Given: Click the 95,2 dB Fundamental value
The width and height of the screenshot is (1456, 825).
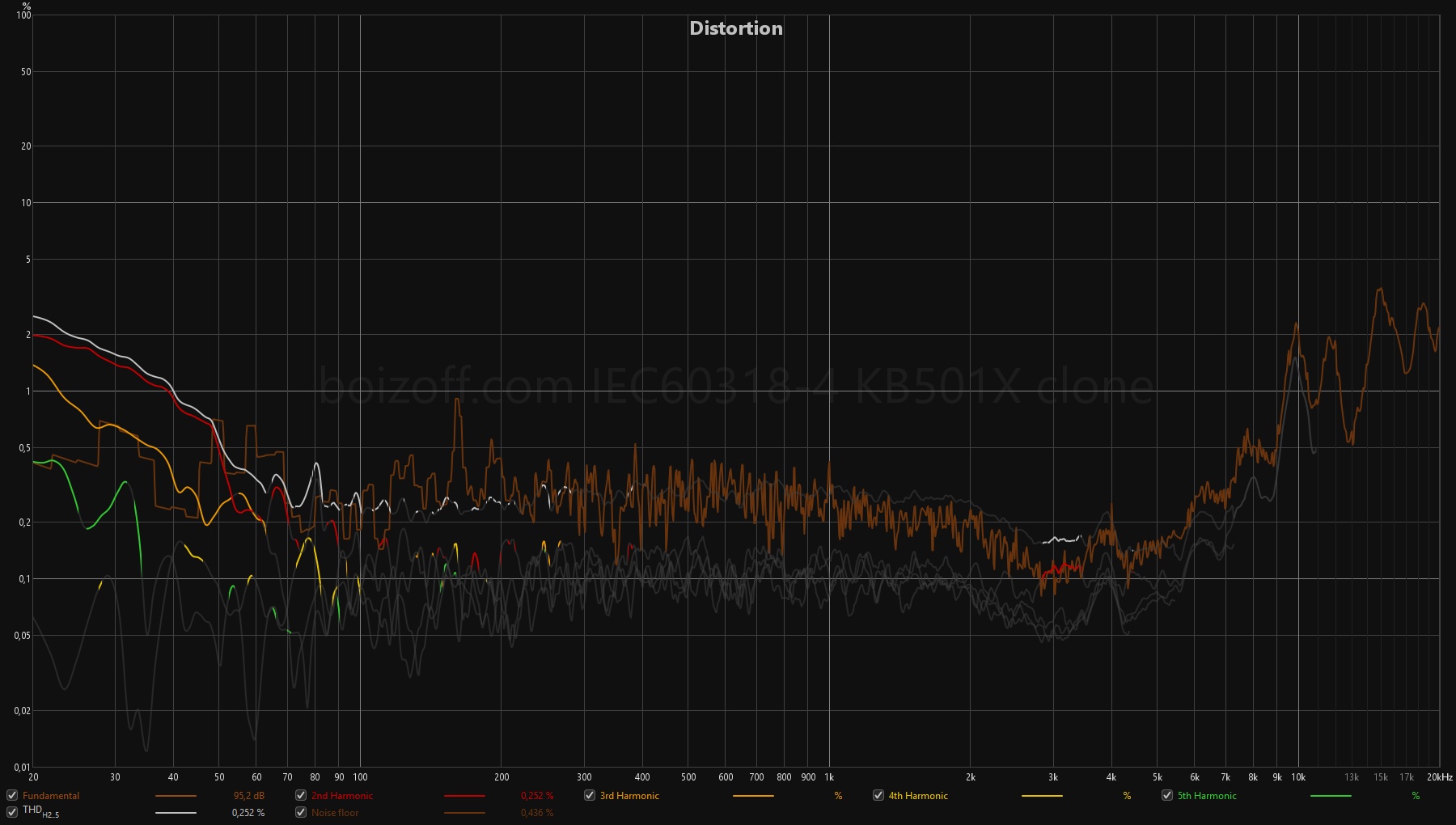Looking at the screenshot, I should pyautogui.click(x=249, y=796).
